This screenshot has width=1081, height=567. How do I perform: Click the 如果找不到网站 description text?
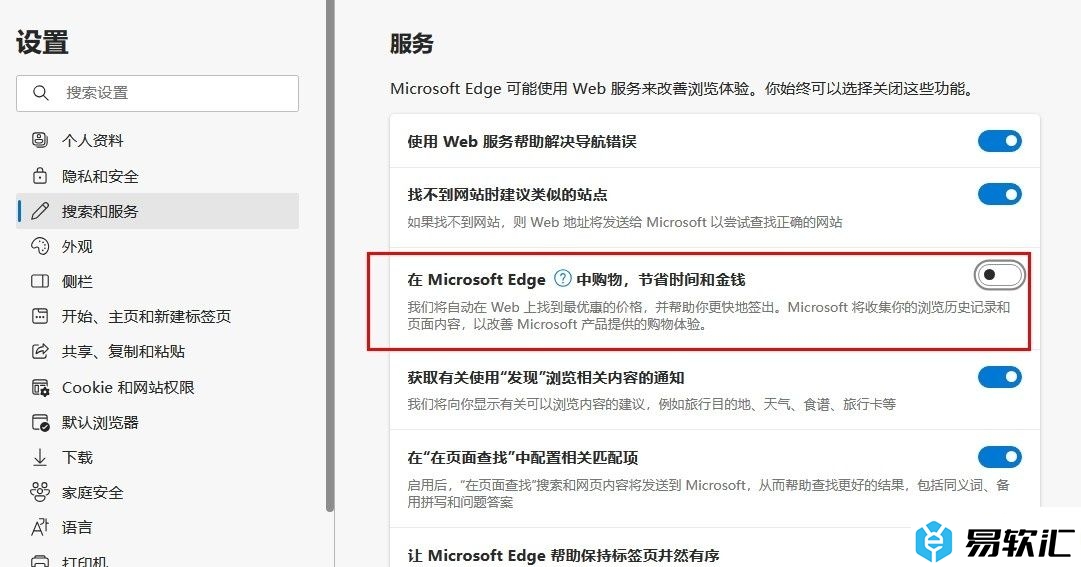pyautogui.click(x=625, y=222)
